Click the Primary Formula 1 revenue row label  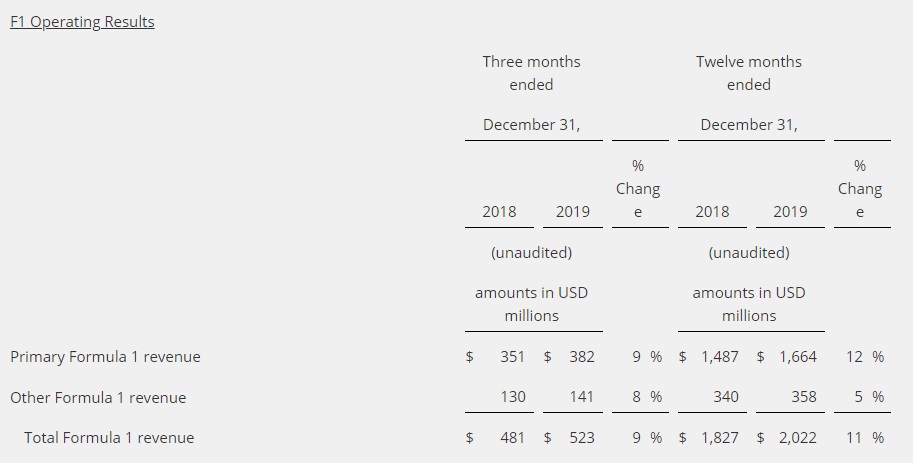click(105, 357)
